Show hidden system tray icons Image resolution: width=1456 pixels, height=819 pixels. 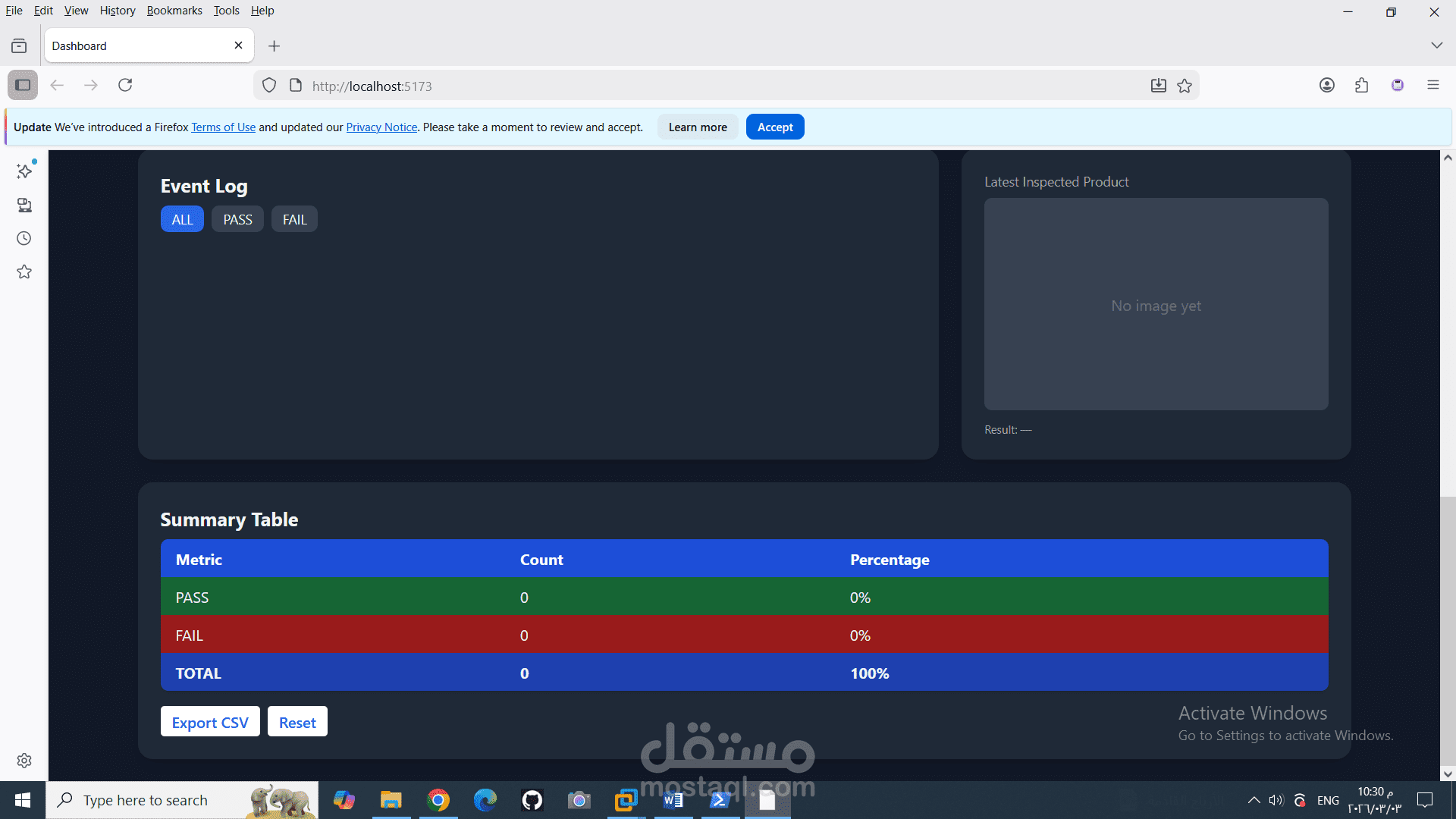(1254, 800)
